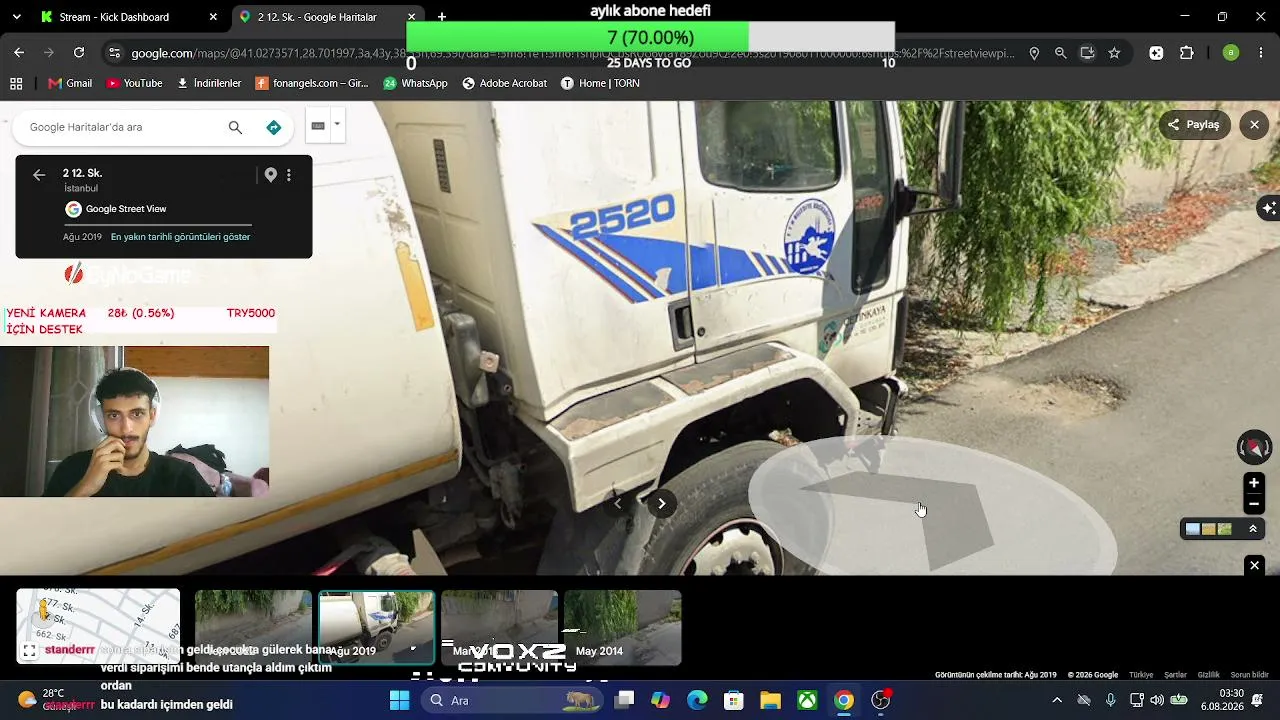Open the Chrome three-dot menu
The width and height of the screenshot is (1280, 720).
[1261, 53]
